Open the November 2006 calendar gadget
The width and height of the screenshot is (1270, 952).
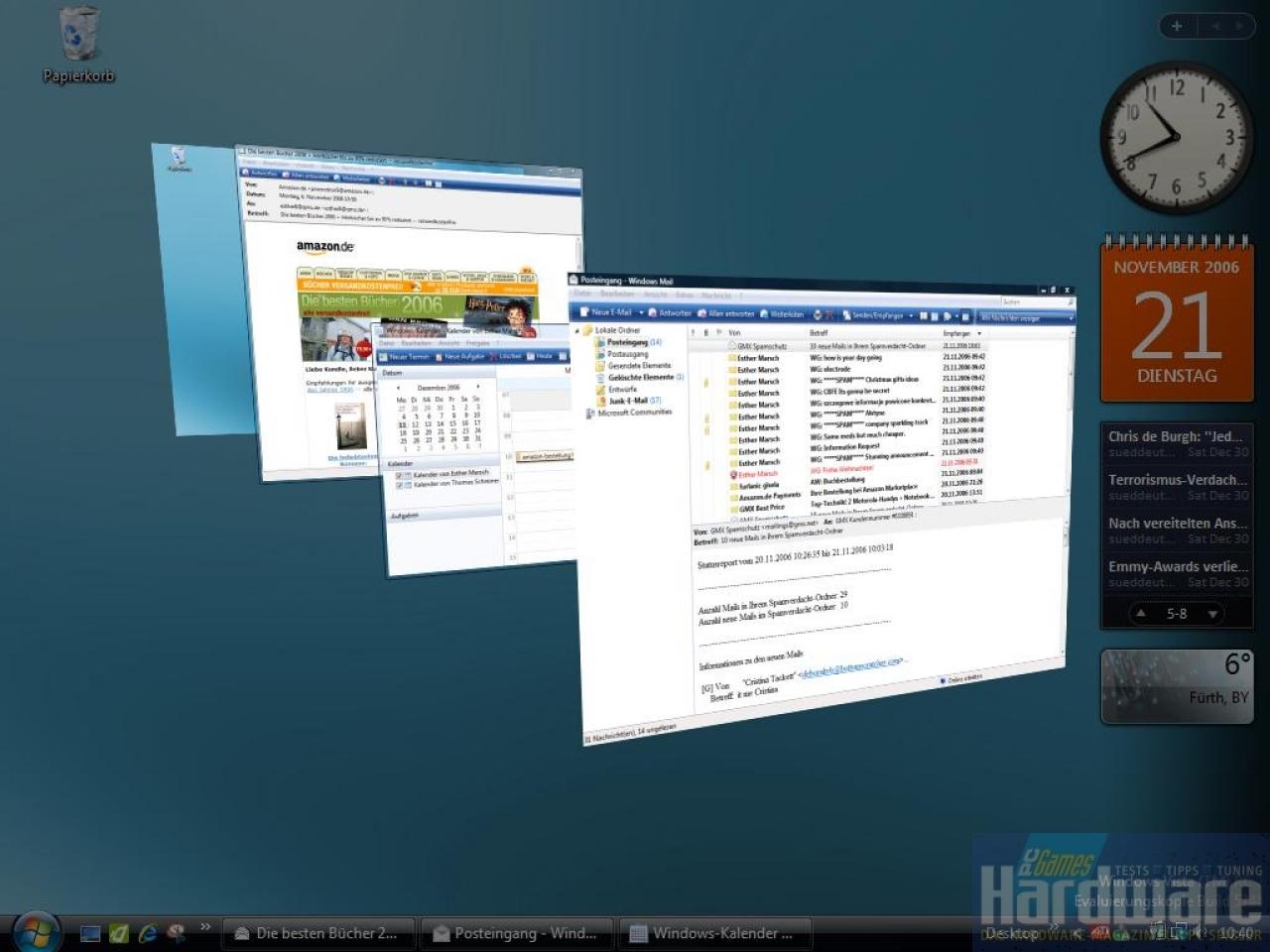click(x=1177, y=319)
